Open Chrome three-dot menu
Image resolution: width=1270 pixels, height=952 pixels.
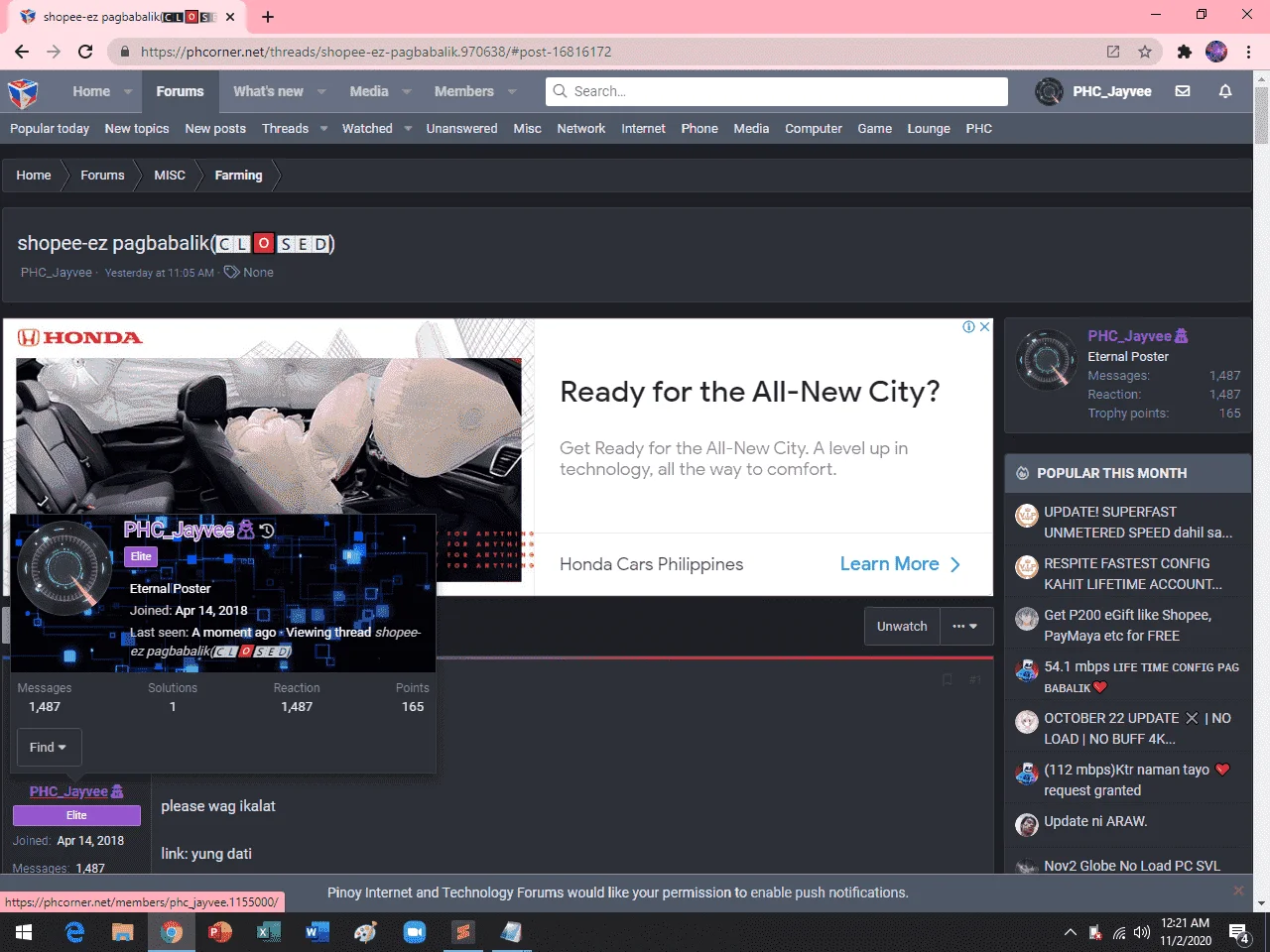pyautogui.click(x=1249, y=52)
